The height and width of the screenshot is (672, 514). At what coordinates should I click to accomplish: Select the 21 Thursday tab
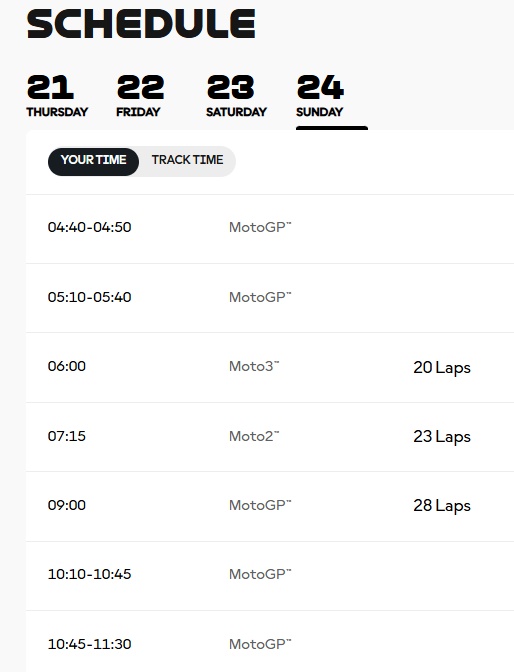[57, 96]
